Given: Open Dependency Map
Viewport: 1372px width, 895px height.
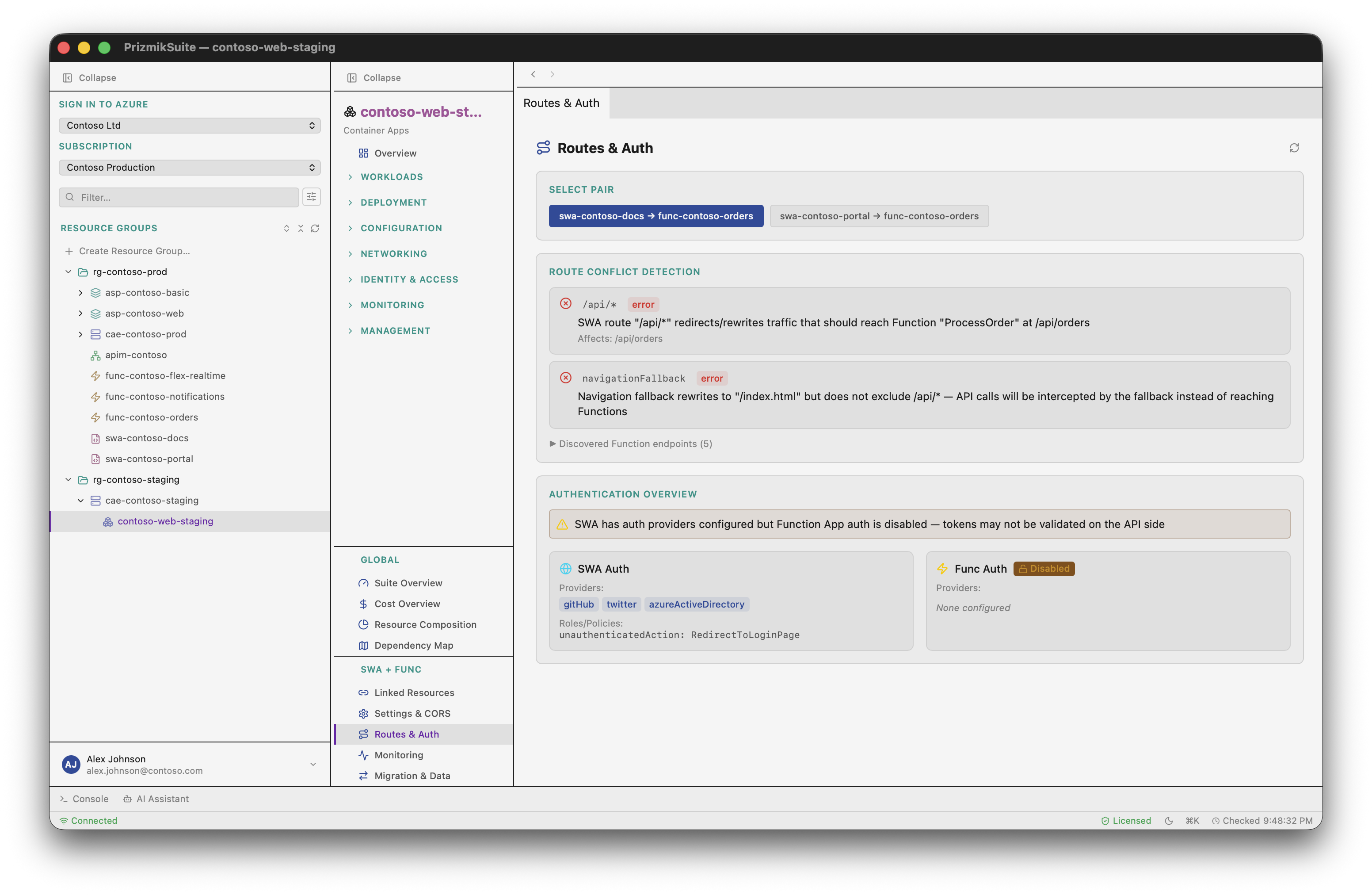Looking at the screenshot, I should click(x=424, y=645).
